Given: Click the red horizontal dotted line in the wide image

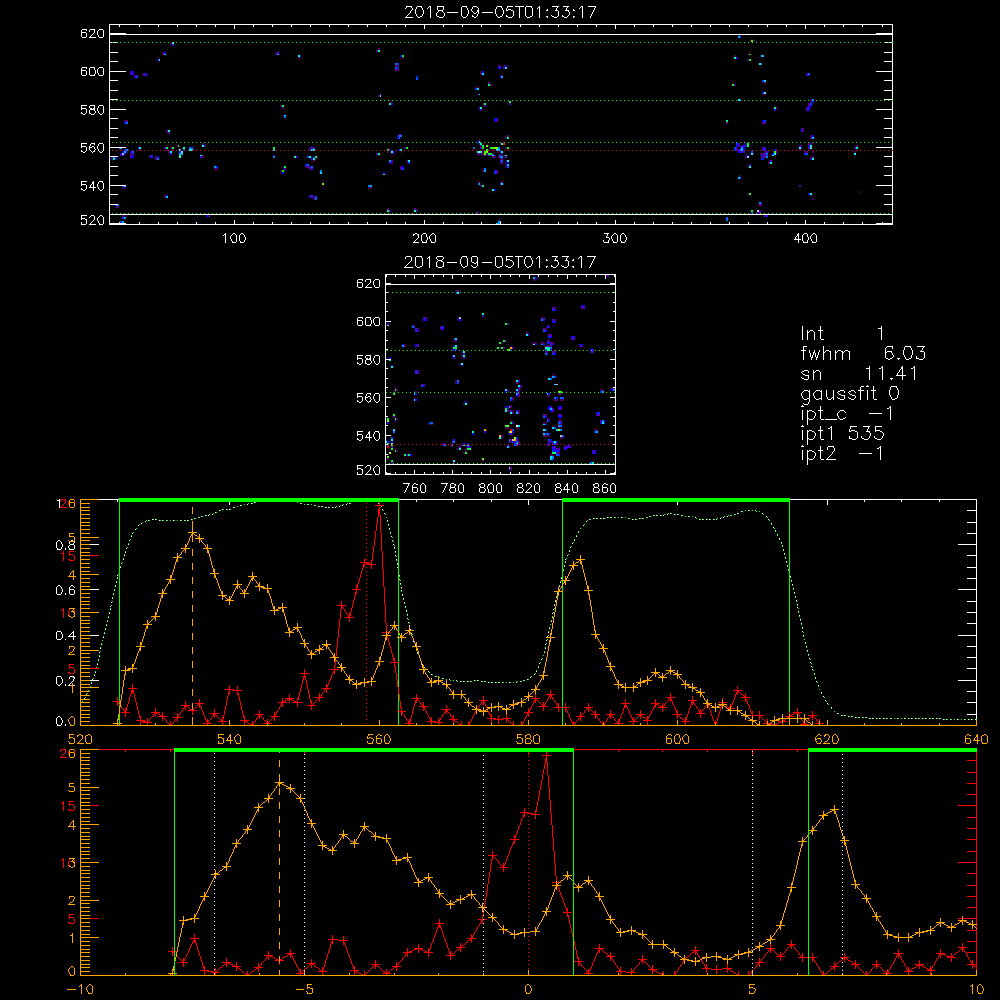Looking at the screenshot, I should coord(501,151).
